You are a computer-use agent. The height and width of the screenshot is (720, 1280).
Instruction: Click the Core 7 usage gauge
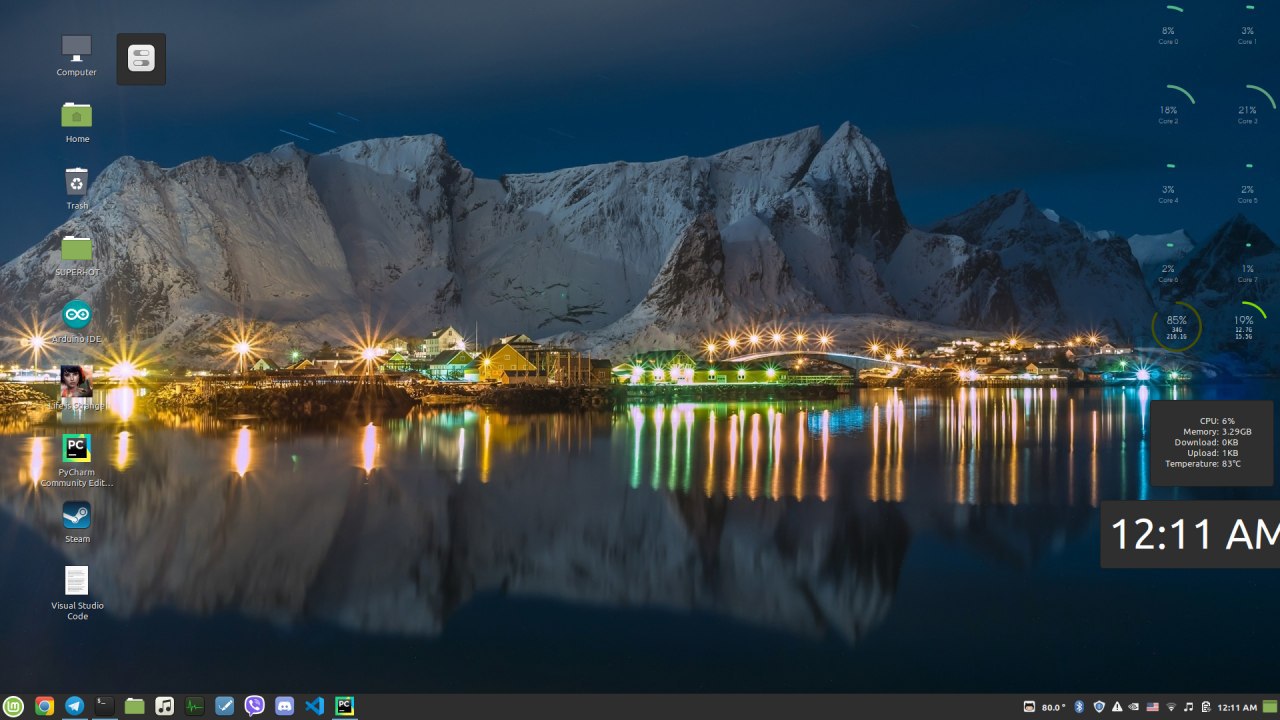[x=1248, y=263]
